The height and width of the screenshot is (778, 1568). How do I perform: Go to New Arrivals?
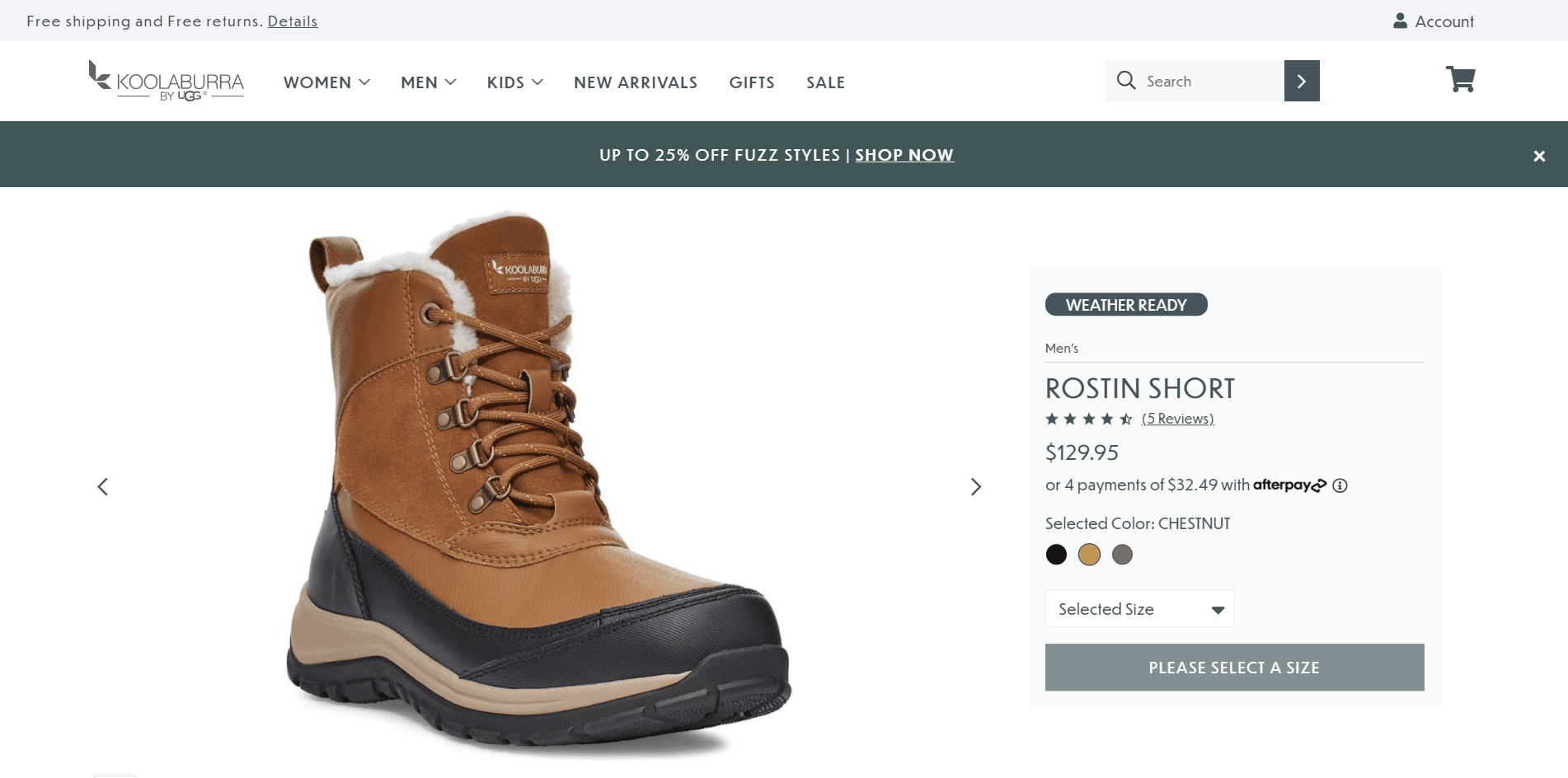point(636,82)
